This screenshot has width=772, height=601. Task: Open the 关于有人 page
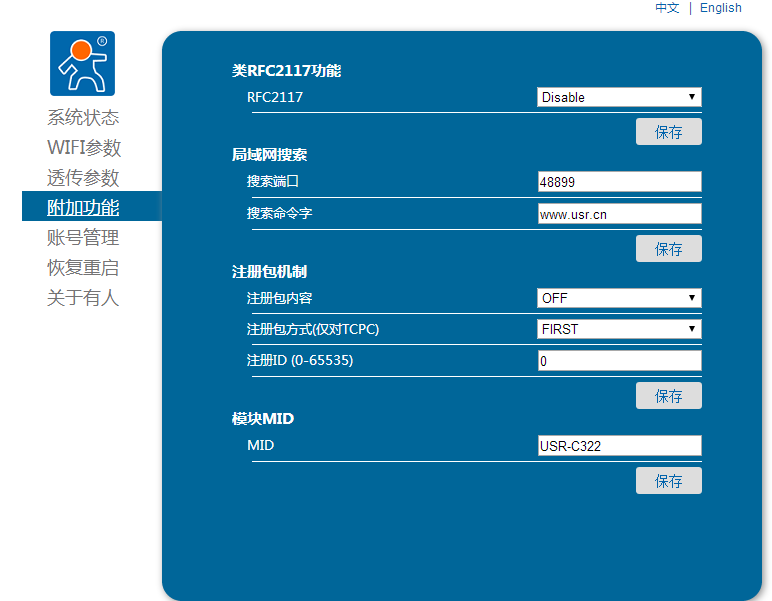83,297
